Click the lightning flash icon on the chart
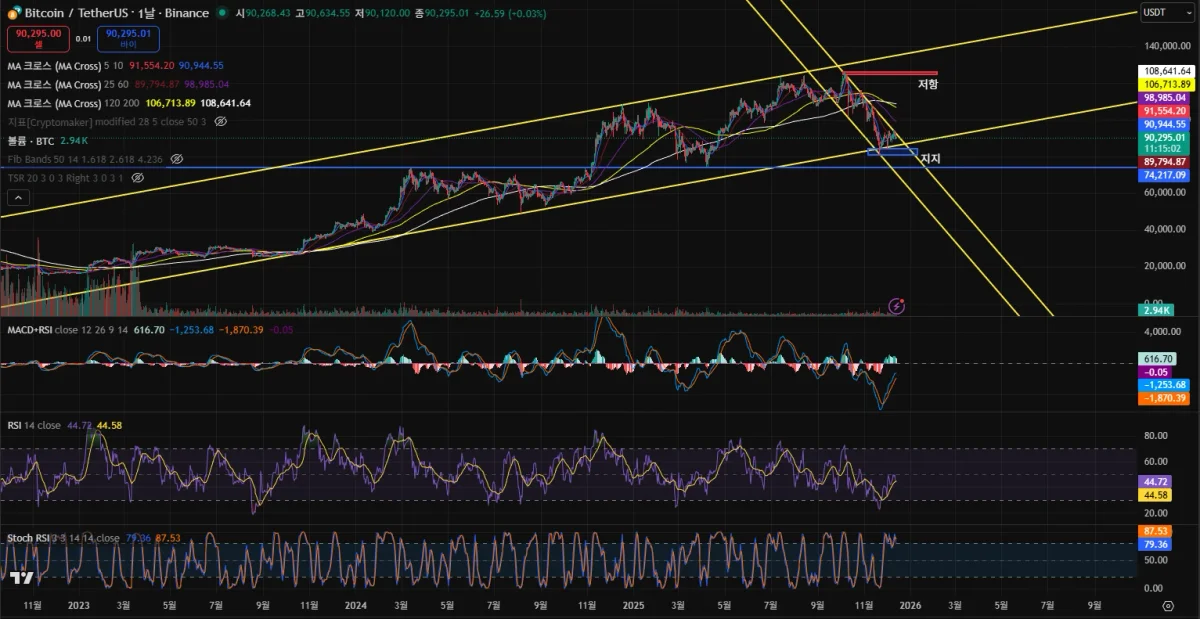The width and height of the screenshot is (1200, 619). coord(897,305)
